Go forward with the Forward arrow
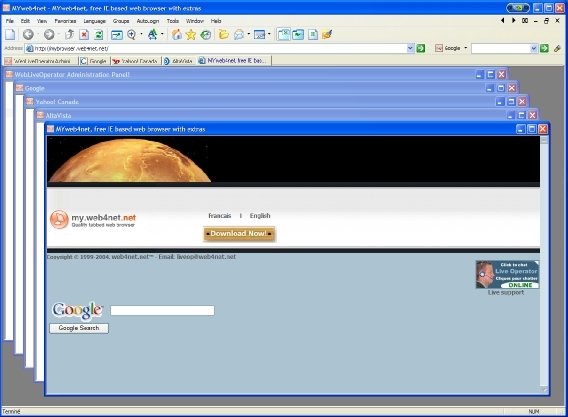This screenshot has height=417, width=568. click(x=49, y=34)
